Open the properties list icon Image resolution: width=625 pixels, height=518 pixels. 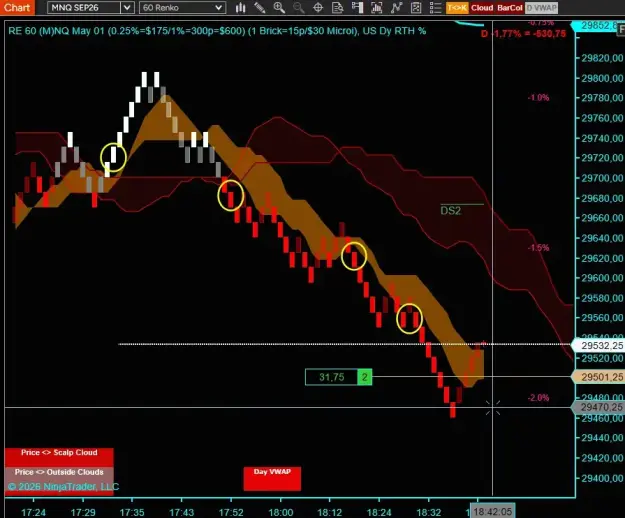tap(435, 8)
